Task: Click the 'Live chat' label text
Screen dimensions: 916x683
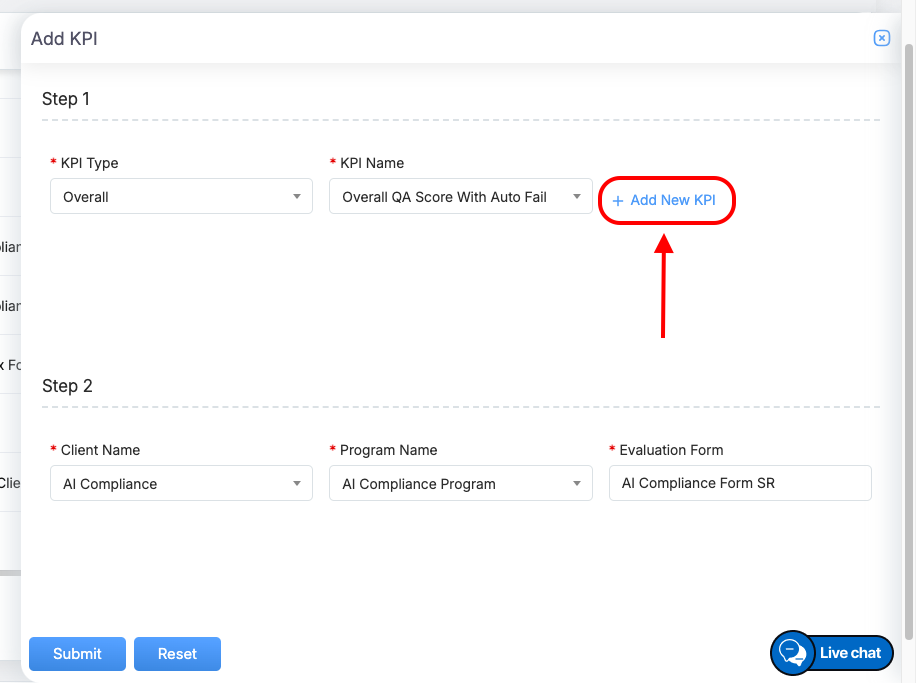Action: point(850,653)
